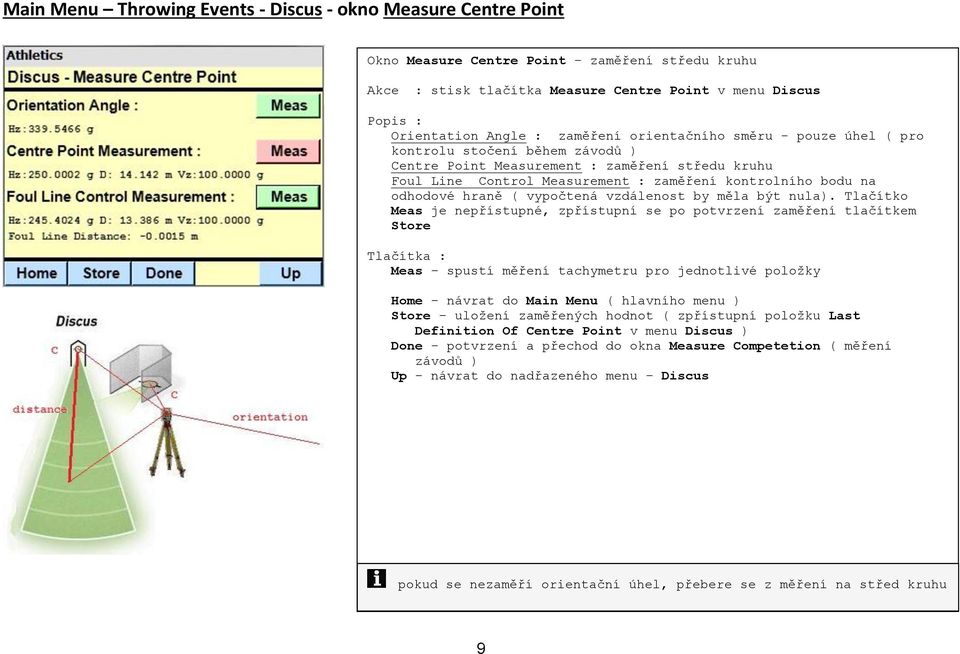Click underlined 'Centre Point Measurement' in description
960x654 pixels.
point(486,166)
